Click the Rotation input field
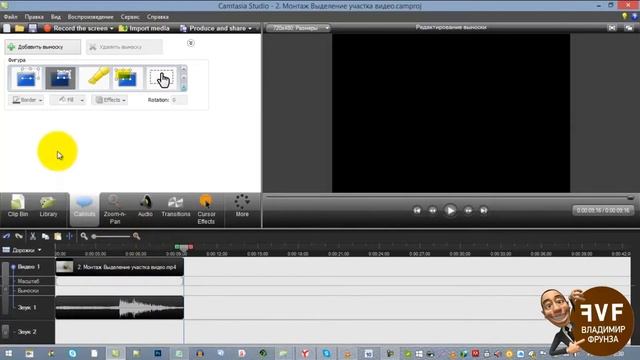The width and height of the screenshot is (640, 360). pos(179,100)
